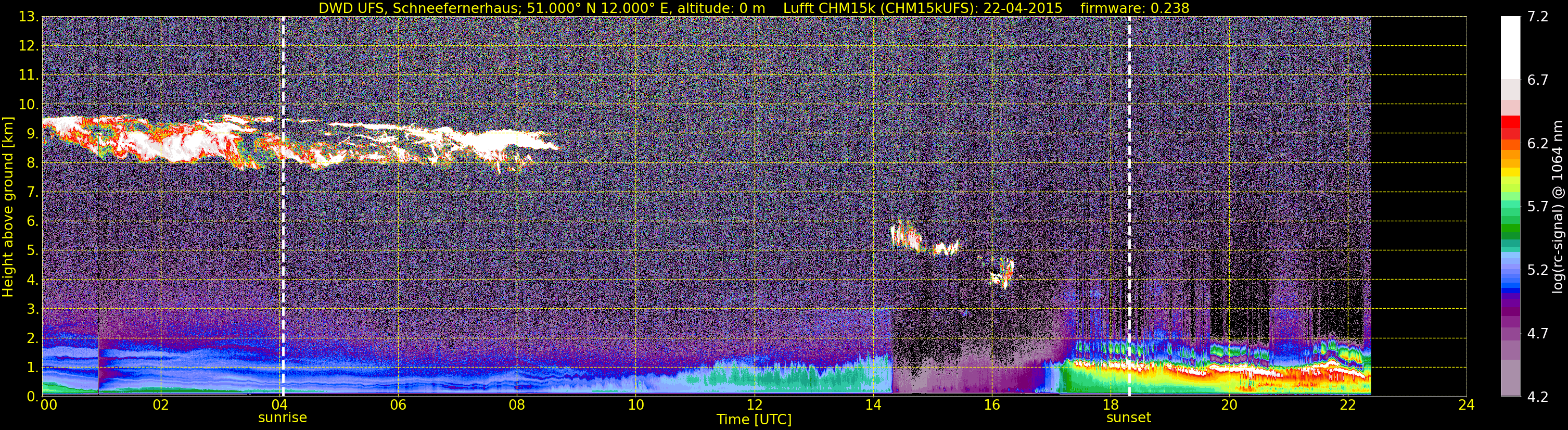Click the time axis tick label '10'
Viewport: 1568px width, 430px height.
(x=635, y=405)
